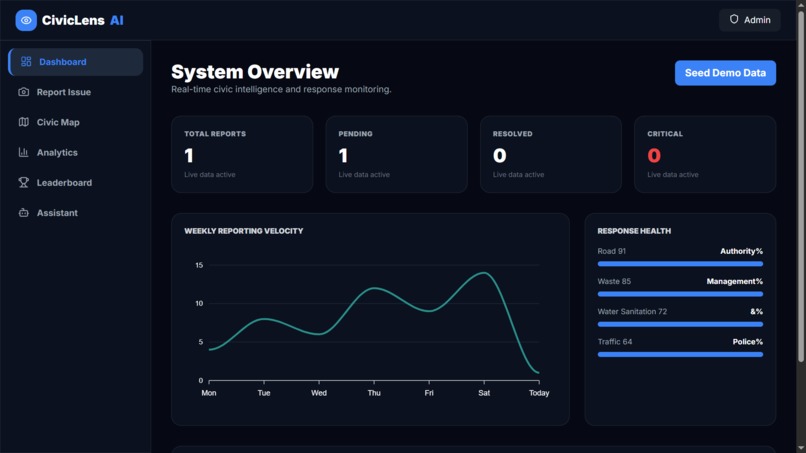Click the Sat label on chart axis
Viewport: 806px width, 453px height.
tap(484, 393)
